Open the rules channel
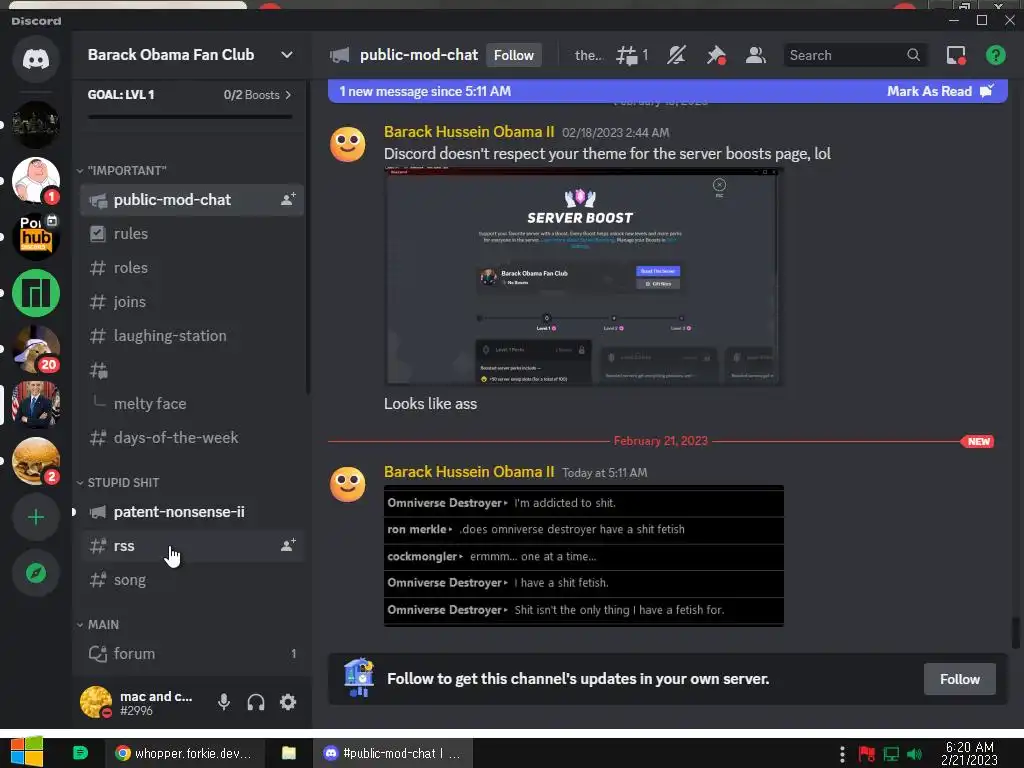The image size is (1024, 768). pos(191,234)
